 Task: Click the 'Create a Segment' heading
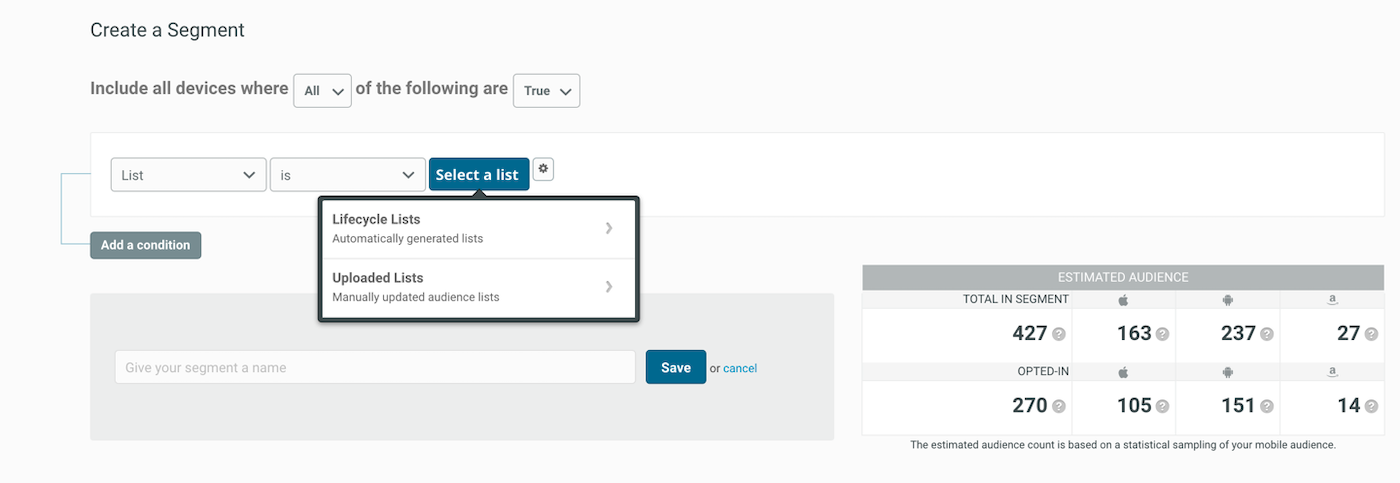(x=167, y=30)
